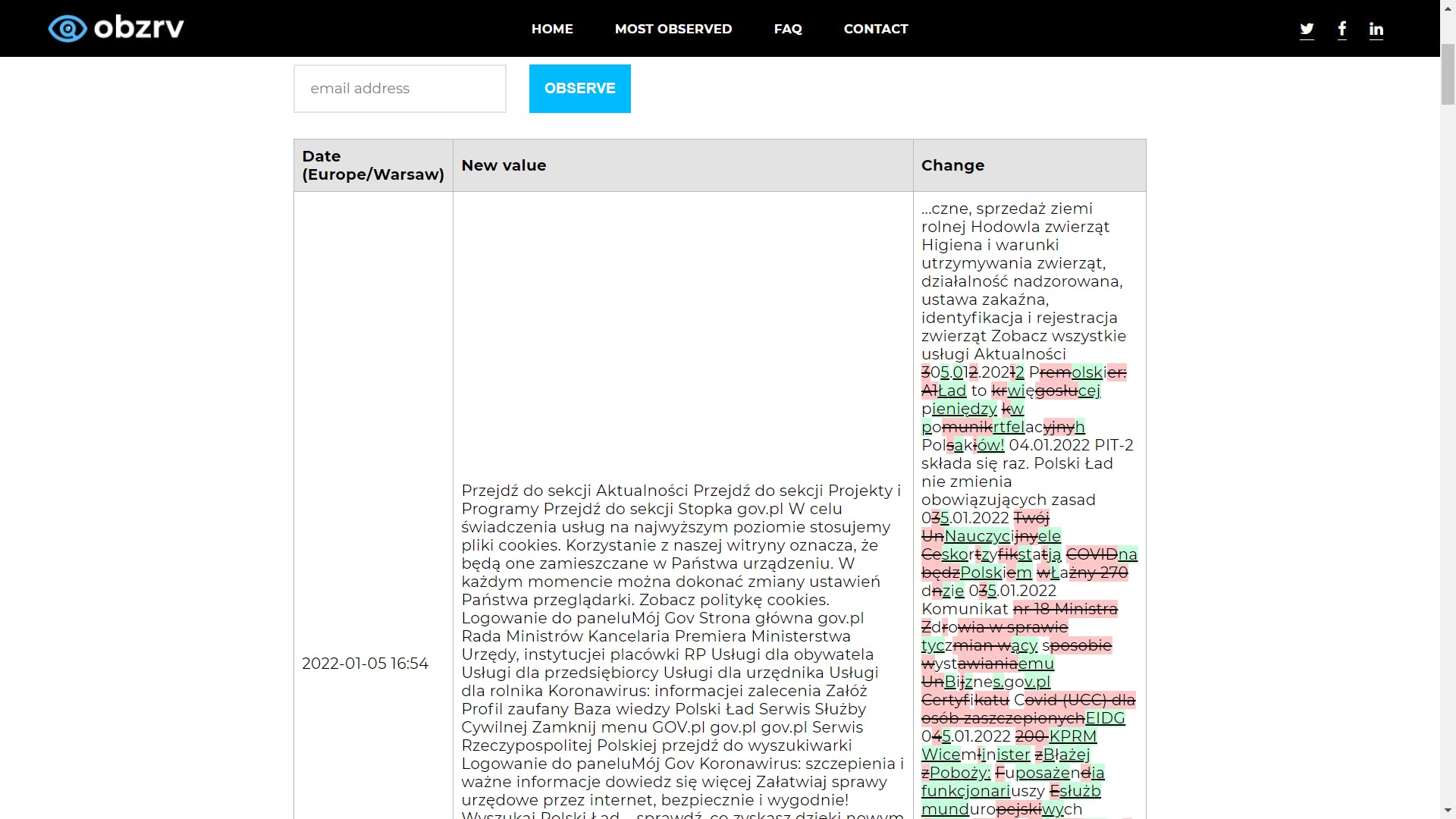Click the scrollbar down arrow
1456x819 pixels.
(x=1448, y=811)
